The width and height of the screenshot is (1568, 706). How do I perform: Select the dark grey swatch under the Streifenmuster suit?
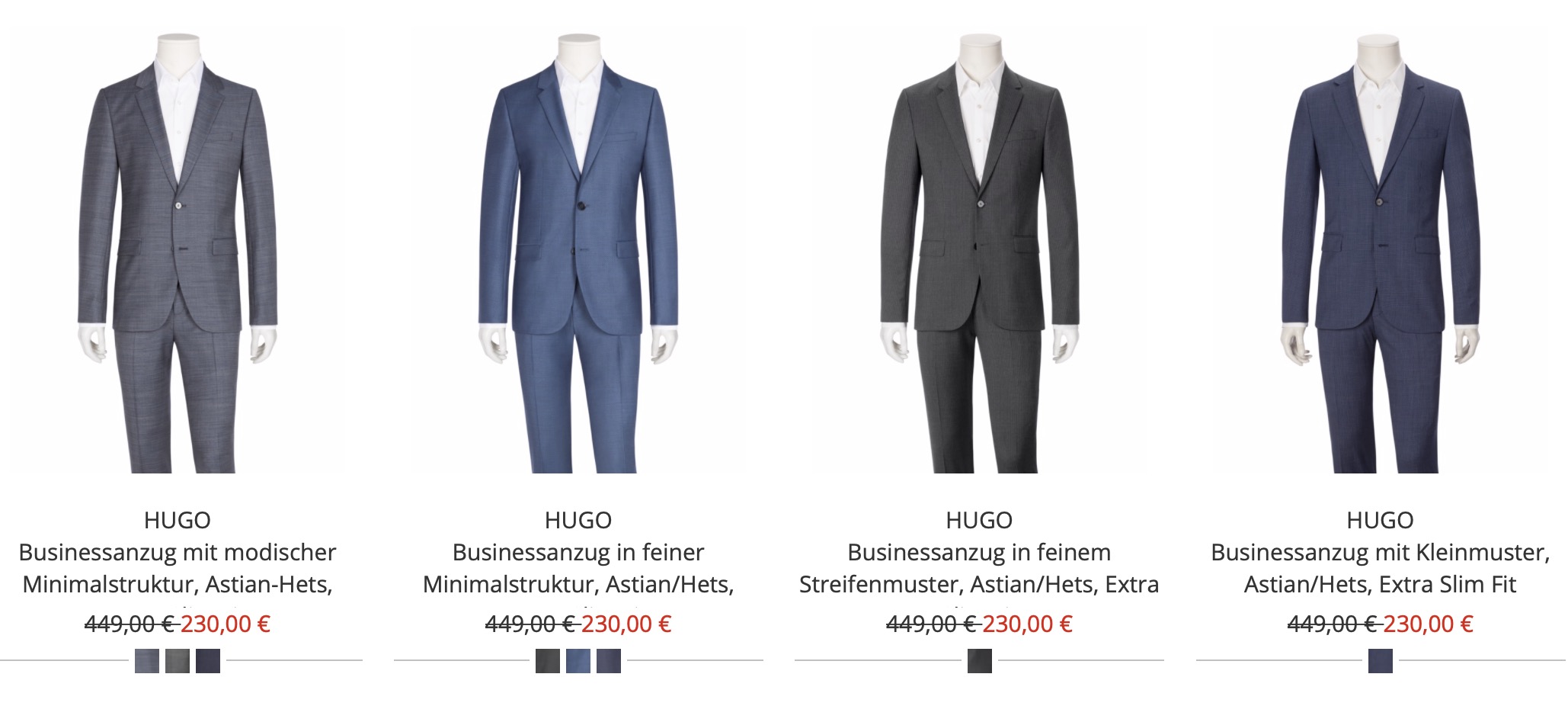(x=980, y=661)
